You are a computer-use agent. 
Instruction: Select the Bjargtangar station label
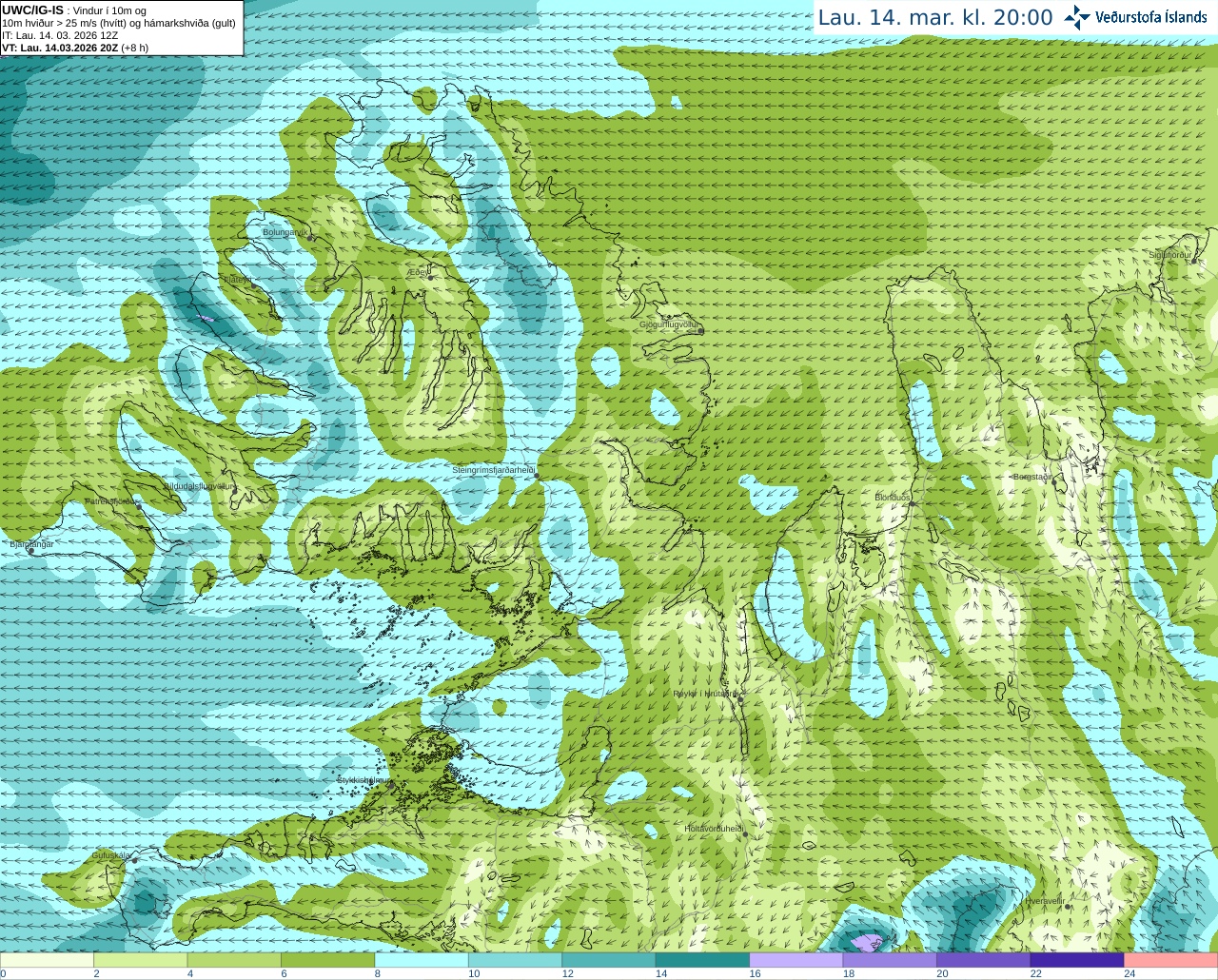click(x=31, y=544)
